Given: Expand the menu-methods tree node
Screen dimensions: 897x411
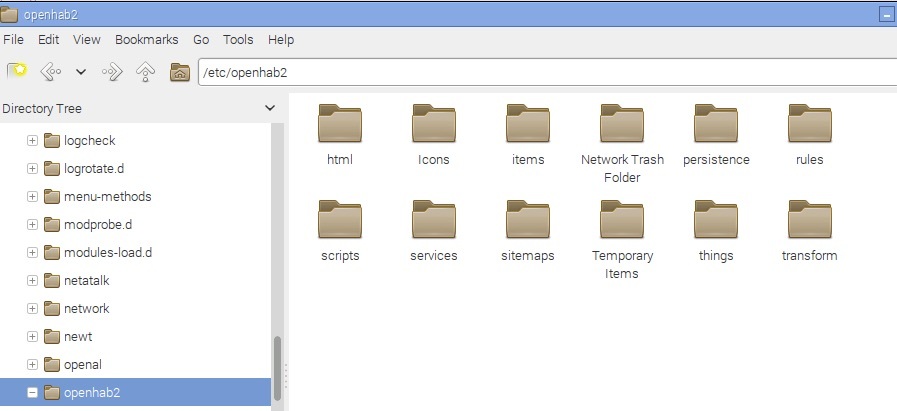Looking at the screenshot, I should [33, 196].
